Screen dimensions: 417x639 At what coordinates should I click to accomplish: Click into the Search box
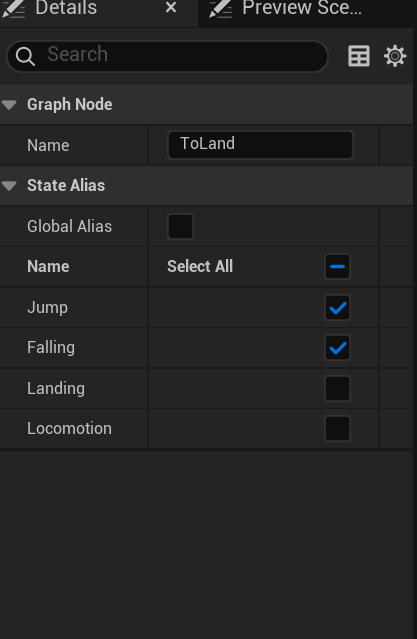coord(167,56)
